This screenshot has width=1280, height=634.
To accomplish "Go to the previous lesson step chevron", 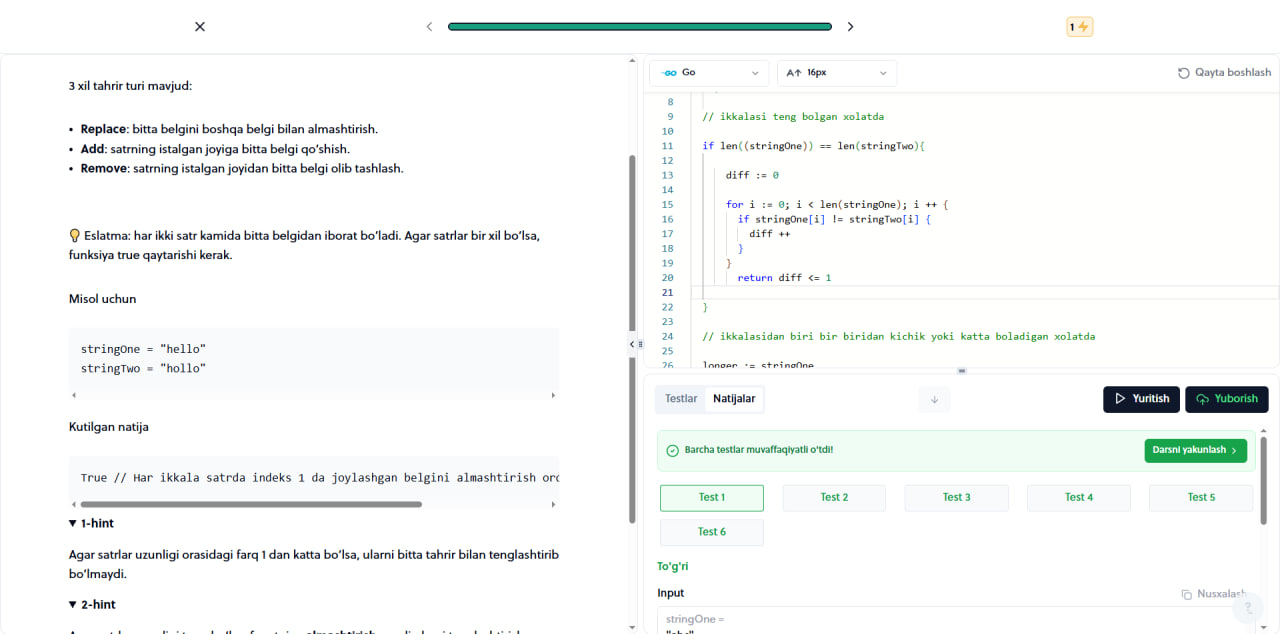I will (429, 27).
